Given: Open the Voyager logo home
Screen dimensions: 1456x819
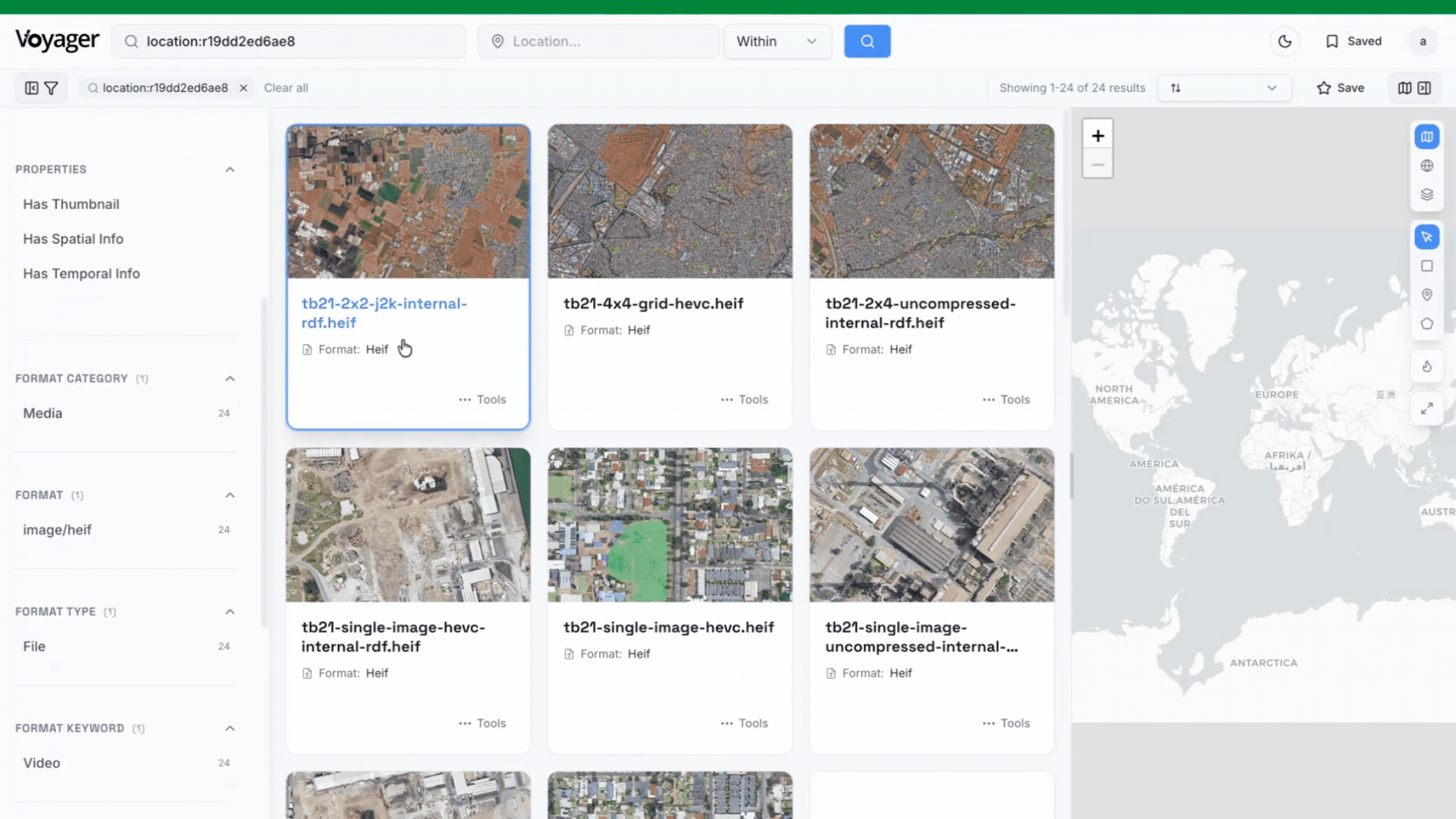Looking at the screenshot, I should (x=58, y=40).
